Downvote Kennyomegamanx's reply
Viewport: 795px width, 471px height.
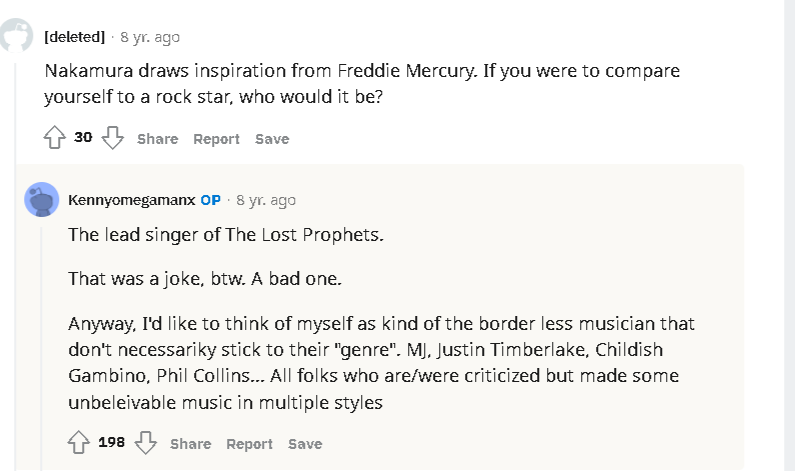(x=146, y=443)
